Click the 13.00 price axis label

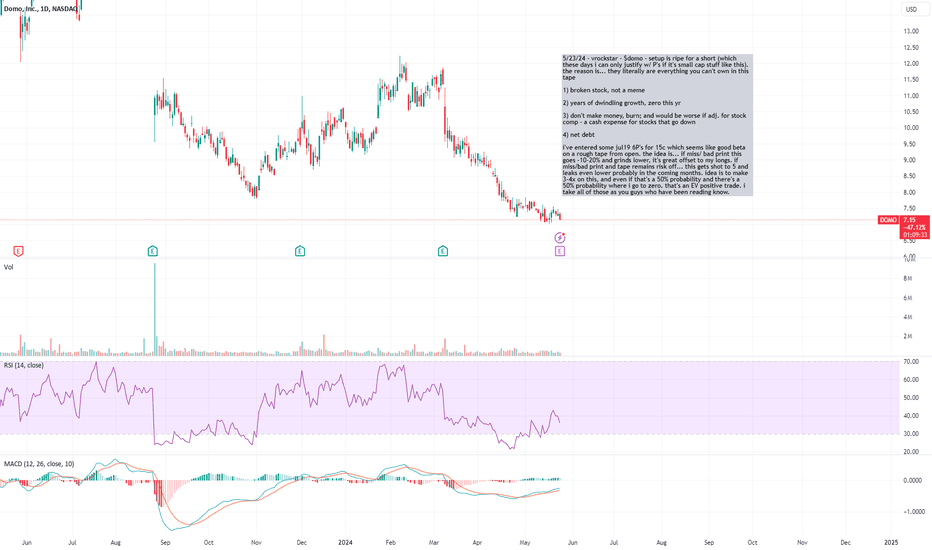[x=911, y=31]
